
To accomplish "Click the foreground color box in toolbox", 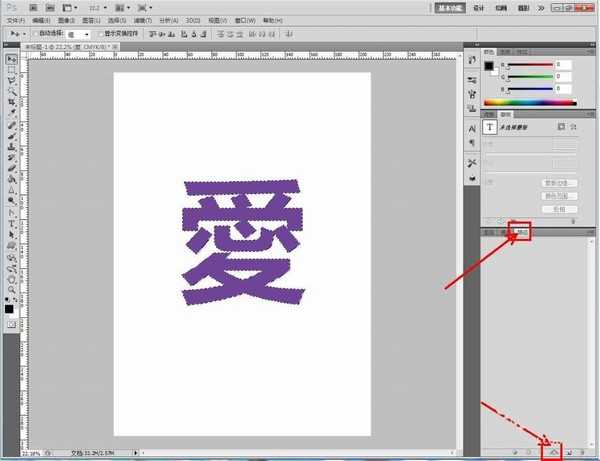I will point(10,307).
